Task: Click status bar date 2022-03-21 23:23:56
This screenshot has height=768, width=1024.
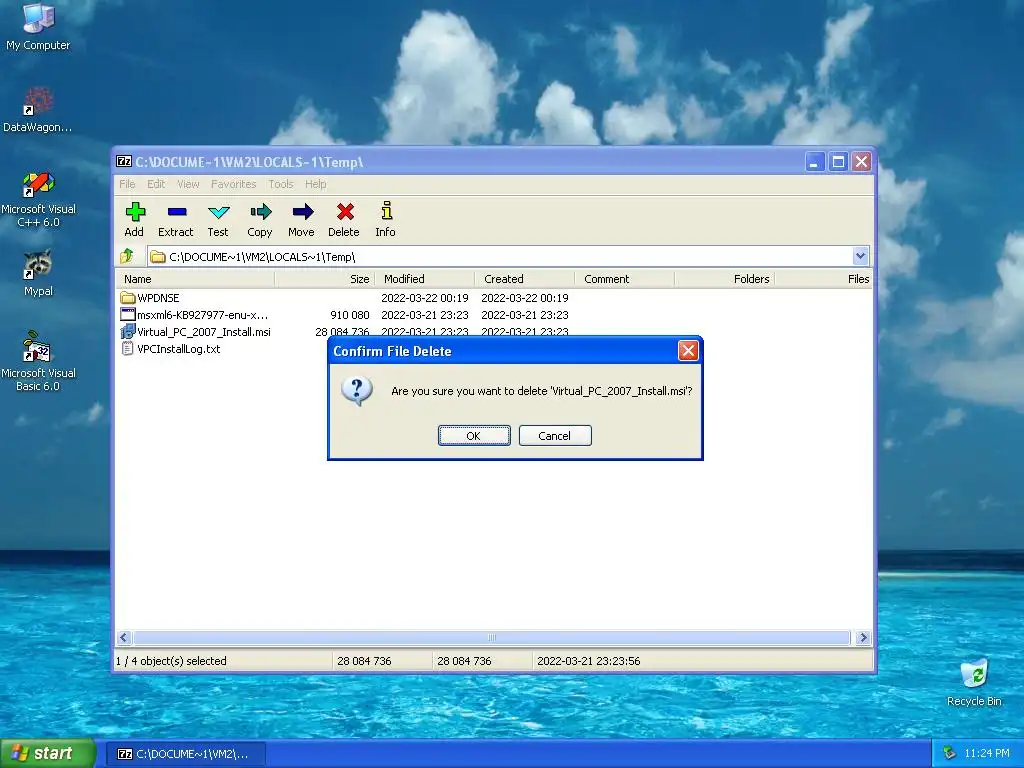Action: 589,661
